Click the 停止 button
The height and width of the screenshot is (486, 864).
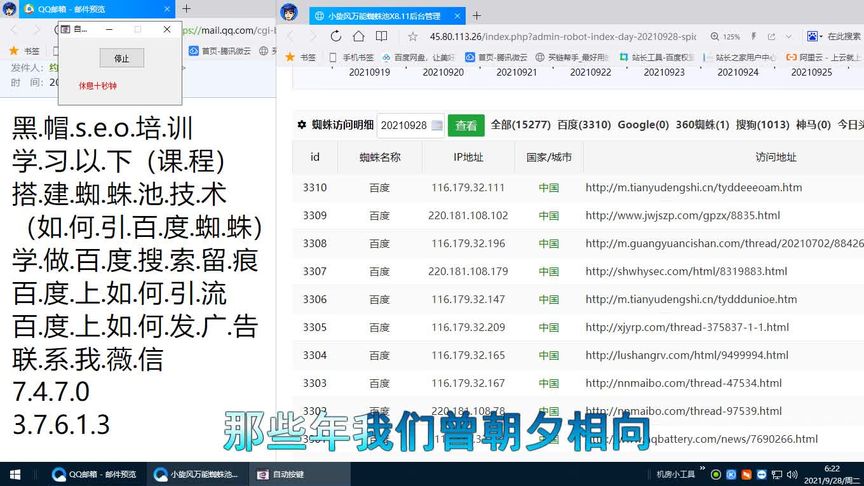pos(121,59)
